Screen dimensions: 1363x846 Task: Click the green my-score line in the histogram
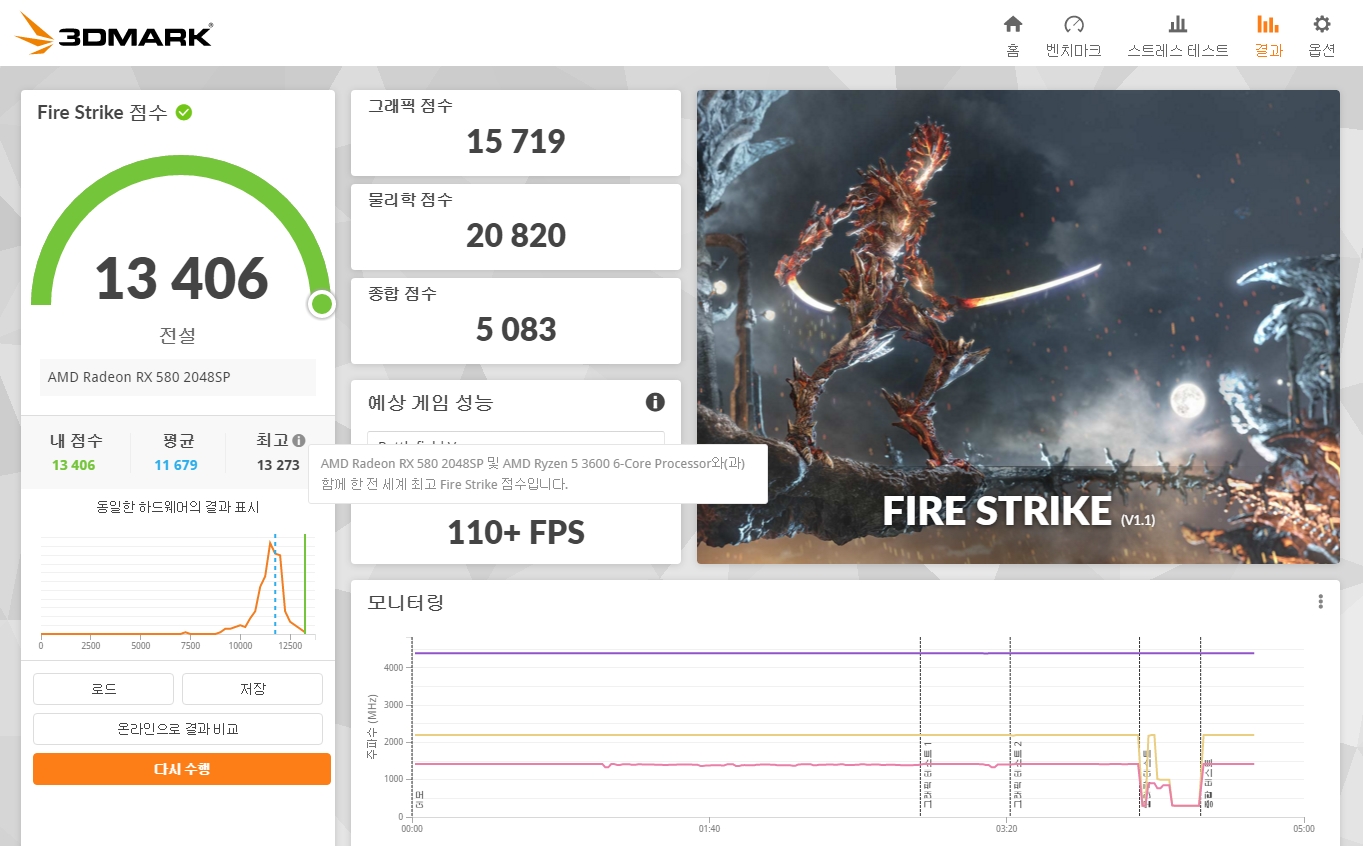pos(305,583)
